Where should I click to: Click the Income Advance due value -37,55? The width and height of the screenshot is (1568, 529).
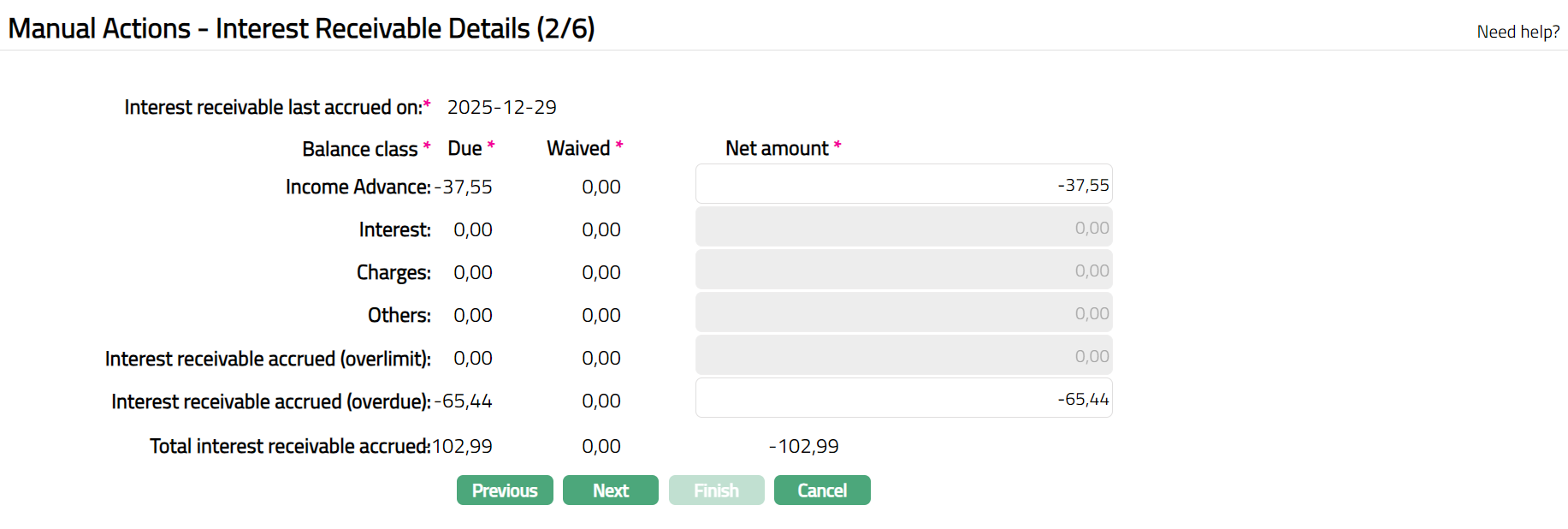point(464,187)
